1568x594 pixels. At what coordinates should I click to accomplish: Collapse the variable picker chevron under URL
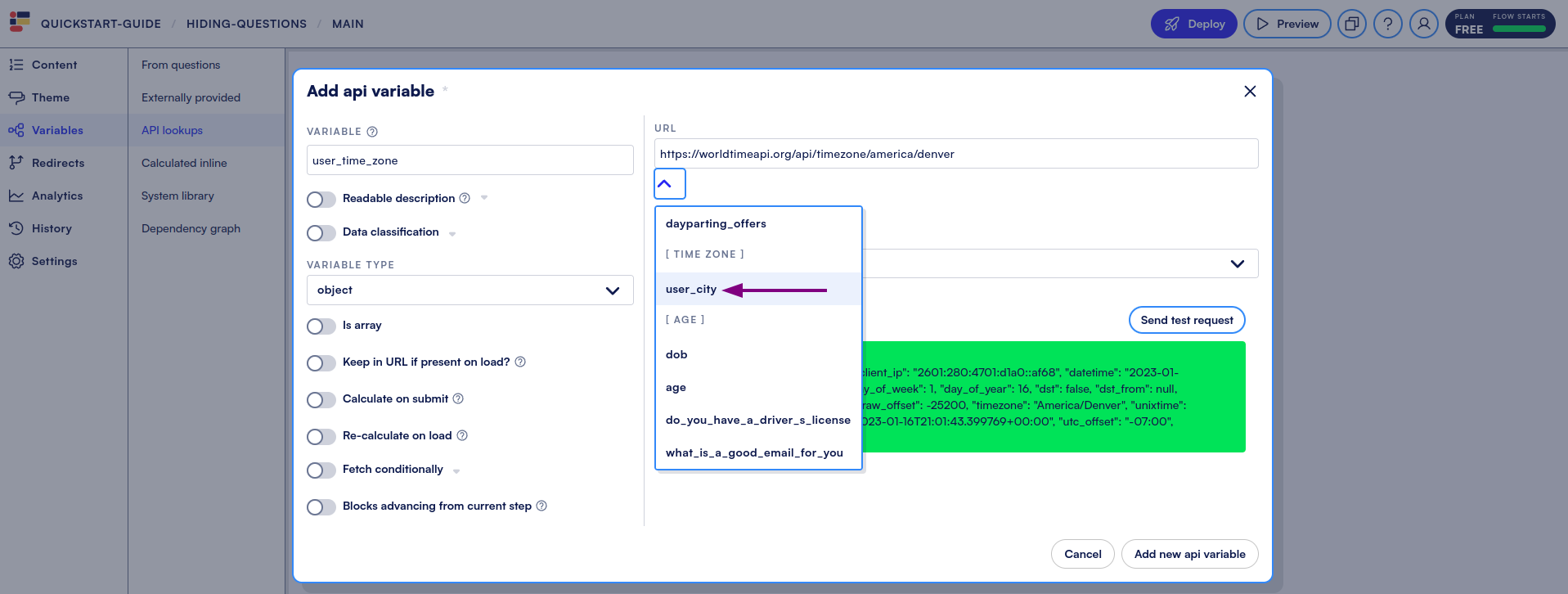point(669,184)
